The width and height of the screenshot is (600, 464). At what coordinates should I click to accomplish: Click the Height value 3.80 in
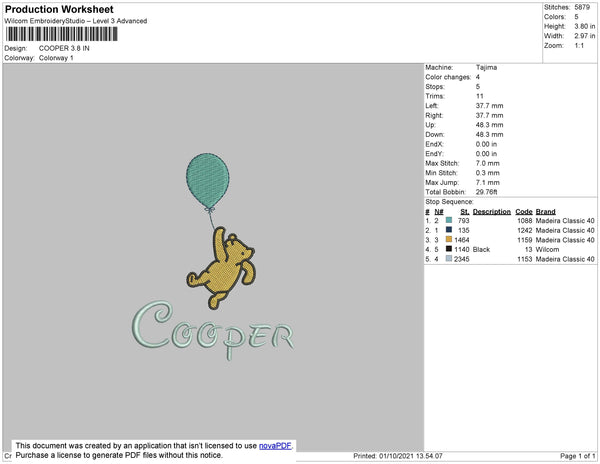[585, 26]
